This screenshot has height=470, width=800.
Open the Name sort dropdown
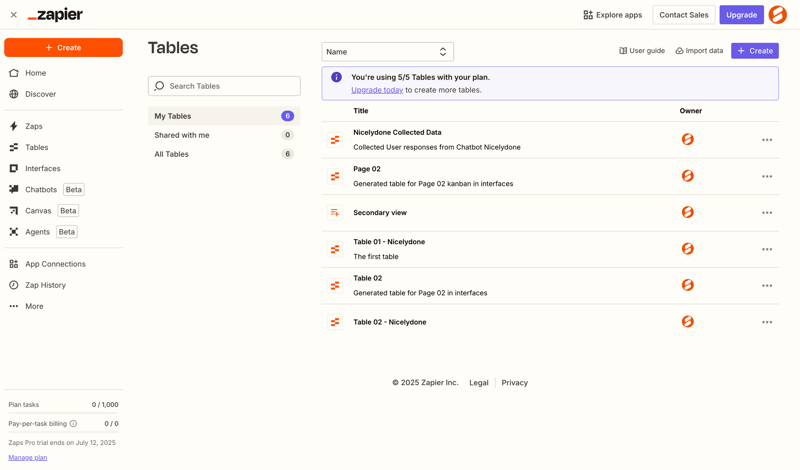pyautogui.click(x=387, y=52)
